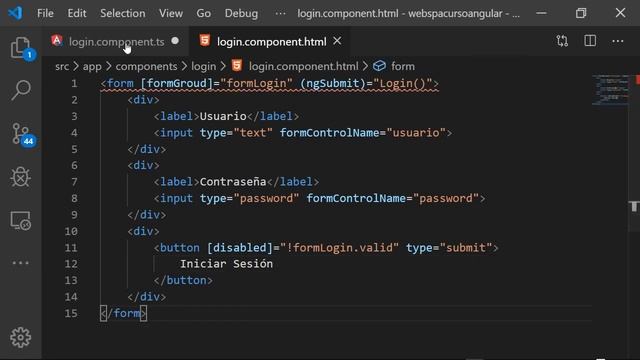Click line number 15 in gutter
Image resolution: width=640 pixels, height=360 pixels.
tap(71, 313)
